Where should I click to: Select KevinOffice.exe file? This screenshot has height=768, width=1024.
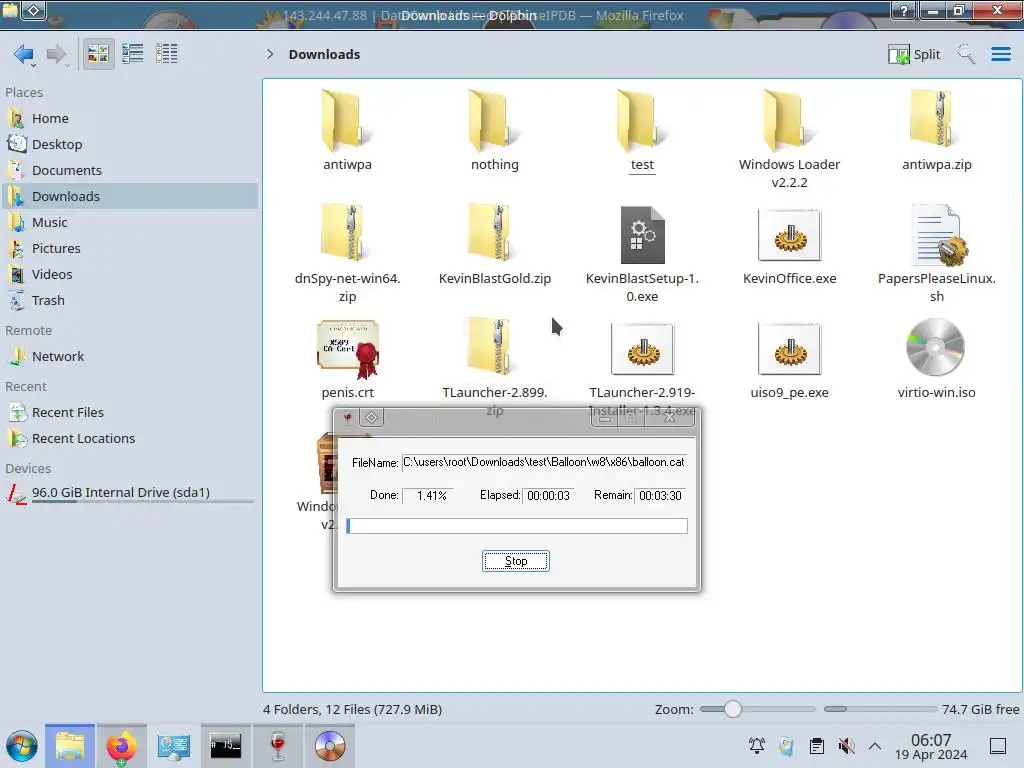click(x=789, y=235)
